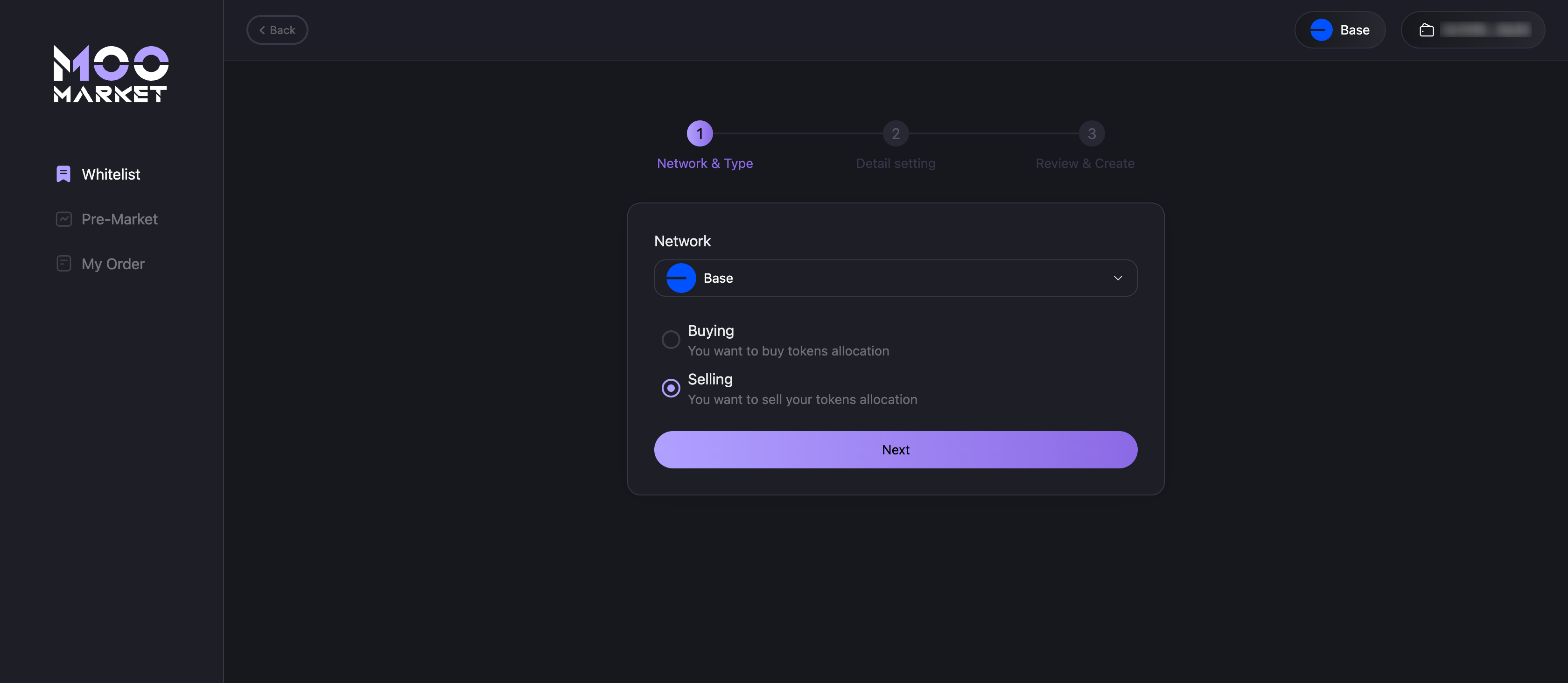Click the wallet icon in header
This screenshot has height=683, width=1568.
[1426, 30]
